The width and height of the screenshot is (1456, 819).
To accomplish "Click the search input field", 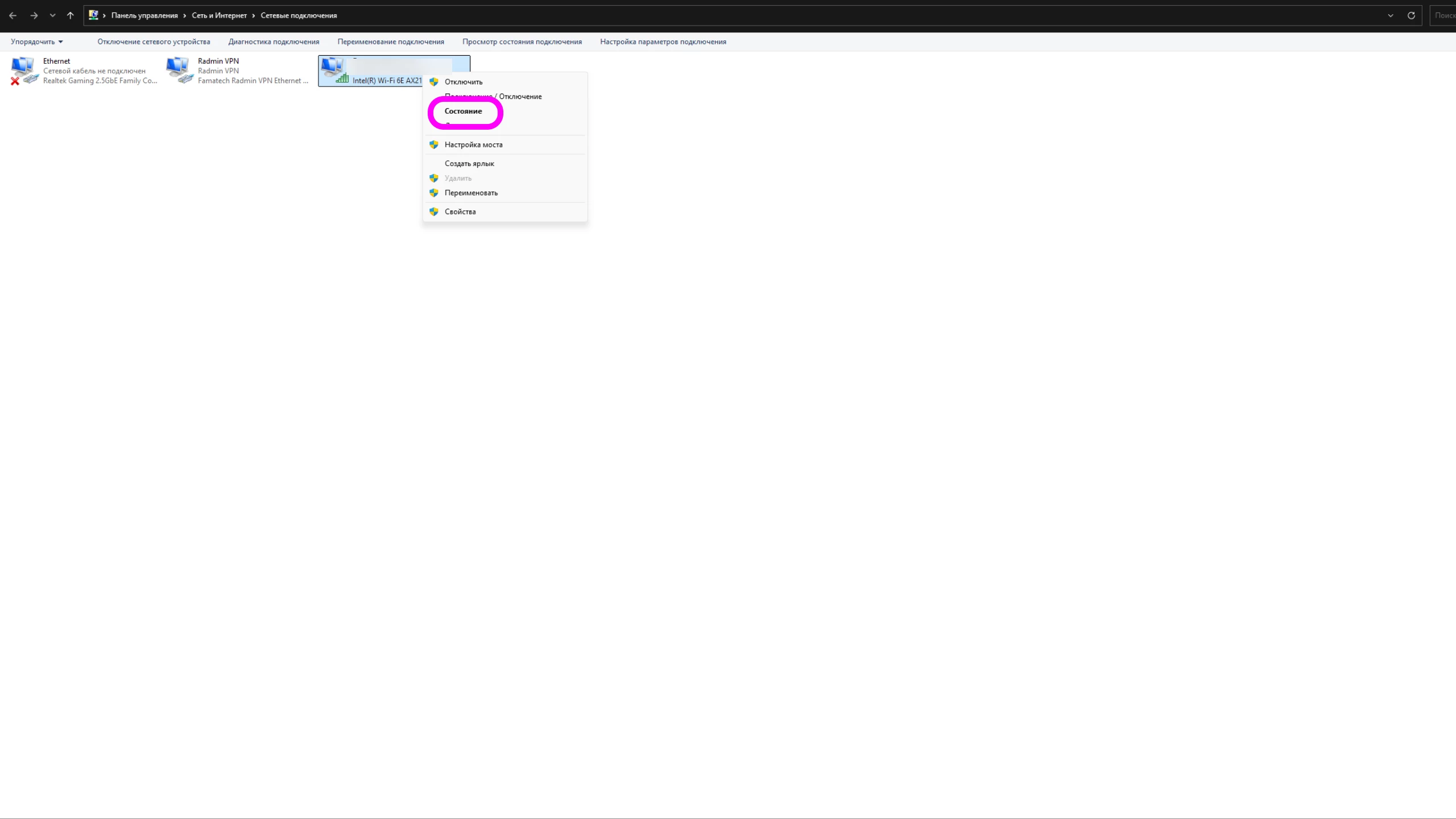I will [1443, 15].
